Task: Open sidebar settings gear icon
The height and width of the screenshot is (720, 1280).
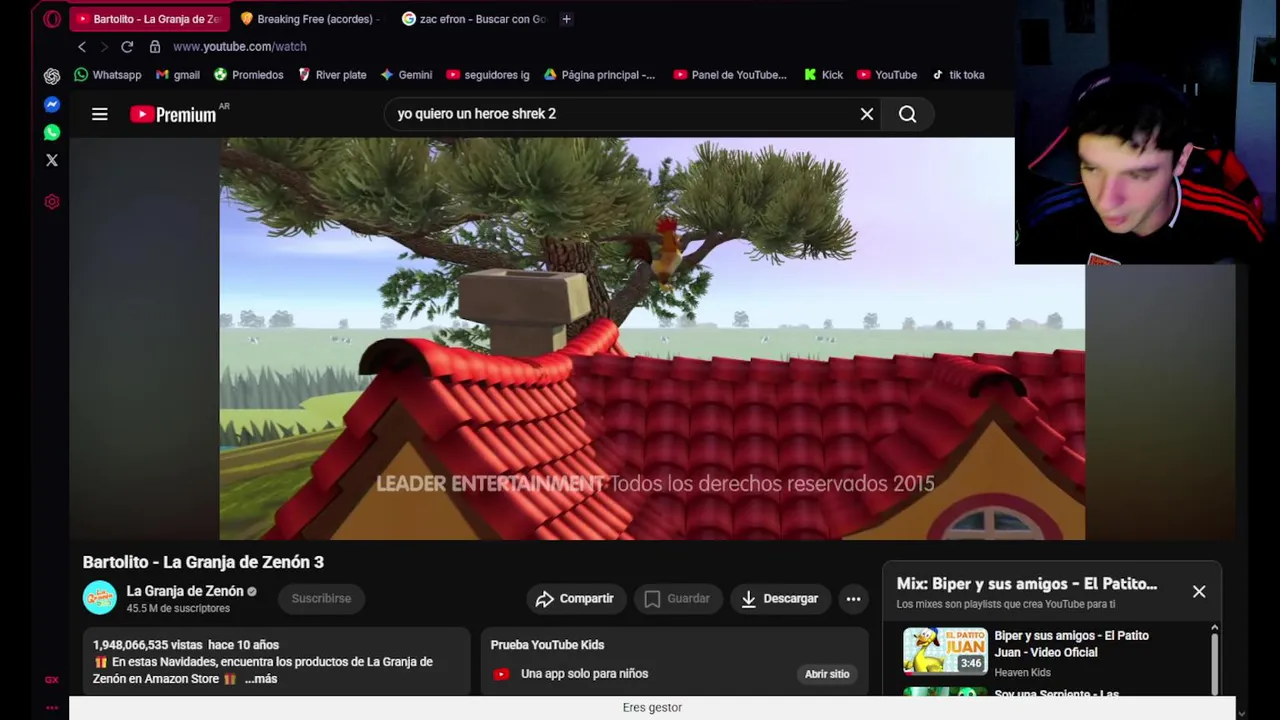Action: [52, 202]
